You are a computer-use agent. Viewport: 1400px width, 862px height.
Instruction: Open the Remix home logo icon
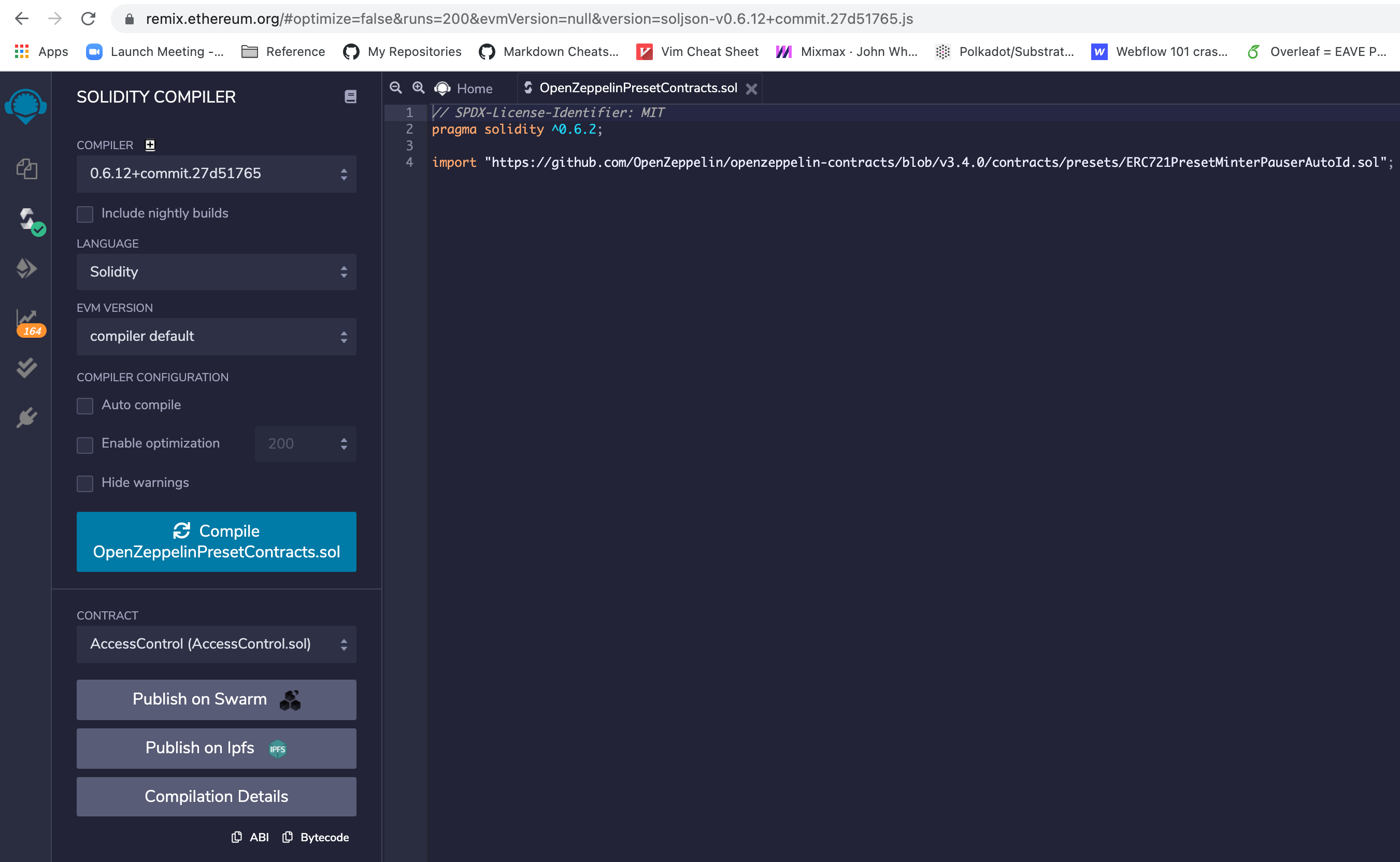(x=26, y=106)
